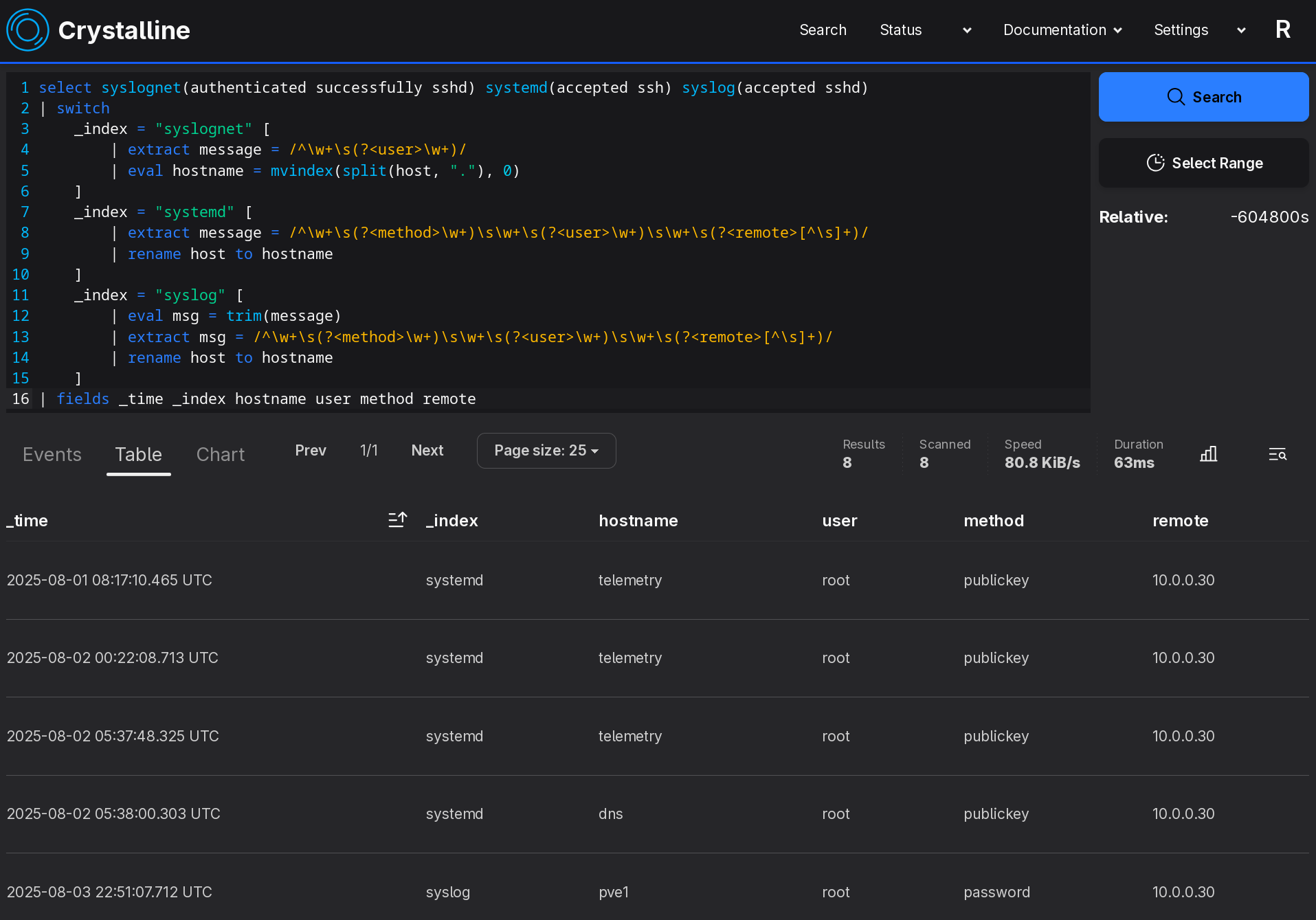The height and width of the screenshot is (920, 1316).
Task: Click the Scanned count 8
Action: click(x=924, y=462)
